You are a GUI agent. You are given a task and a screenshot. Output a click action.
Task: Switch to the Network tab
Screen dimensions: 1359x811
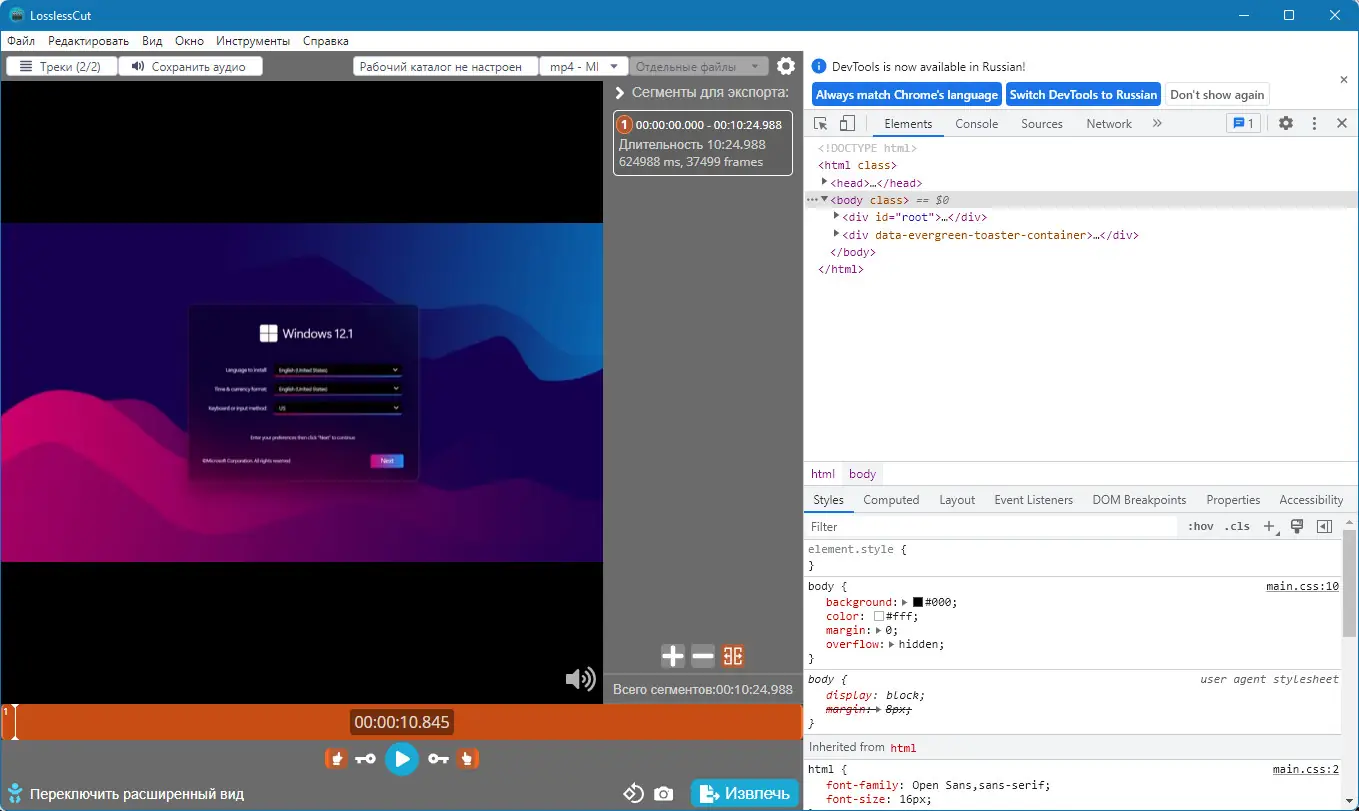pyautogui.click(x=1109, y=124)
